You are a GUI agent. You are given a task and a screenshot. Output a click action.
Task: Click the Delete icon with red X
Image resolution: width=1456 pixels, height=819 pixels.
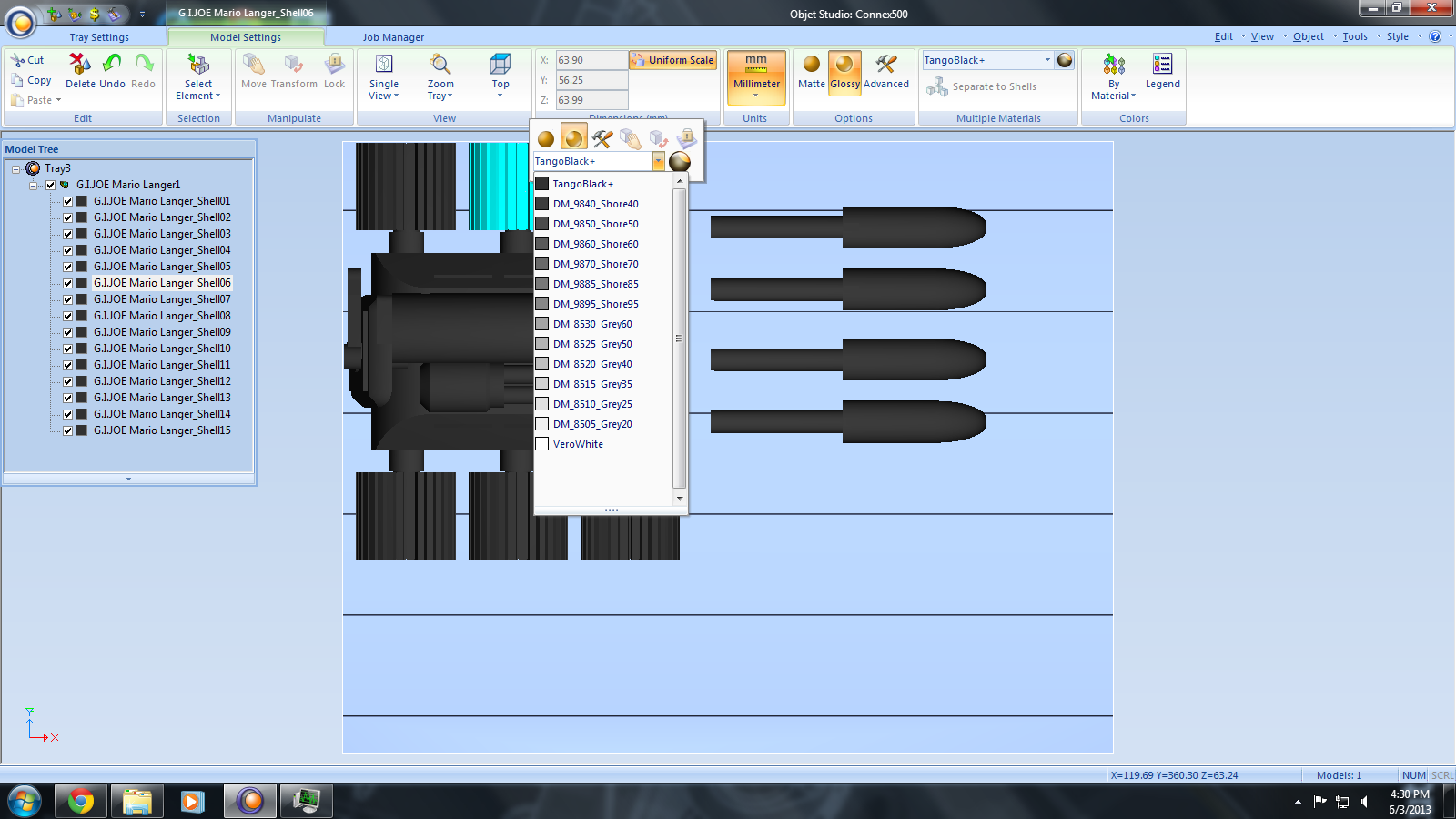pyautogui.click(x=80, y=64)
